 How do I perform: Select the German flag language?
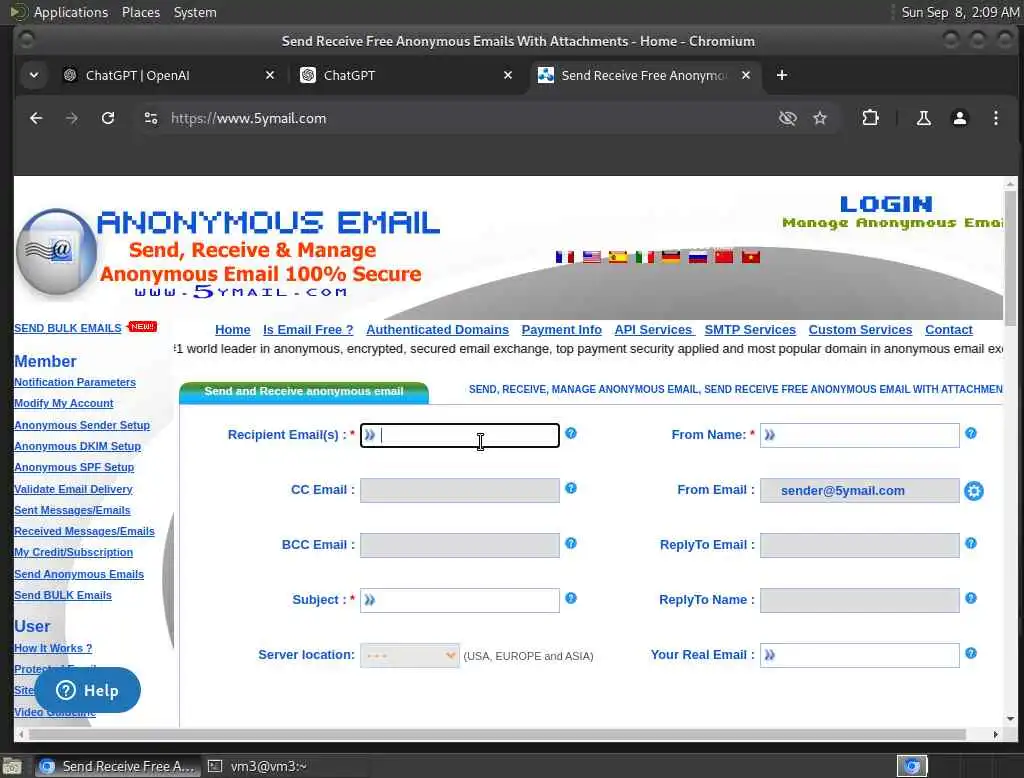click(671, 257)
